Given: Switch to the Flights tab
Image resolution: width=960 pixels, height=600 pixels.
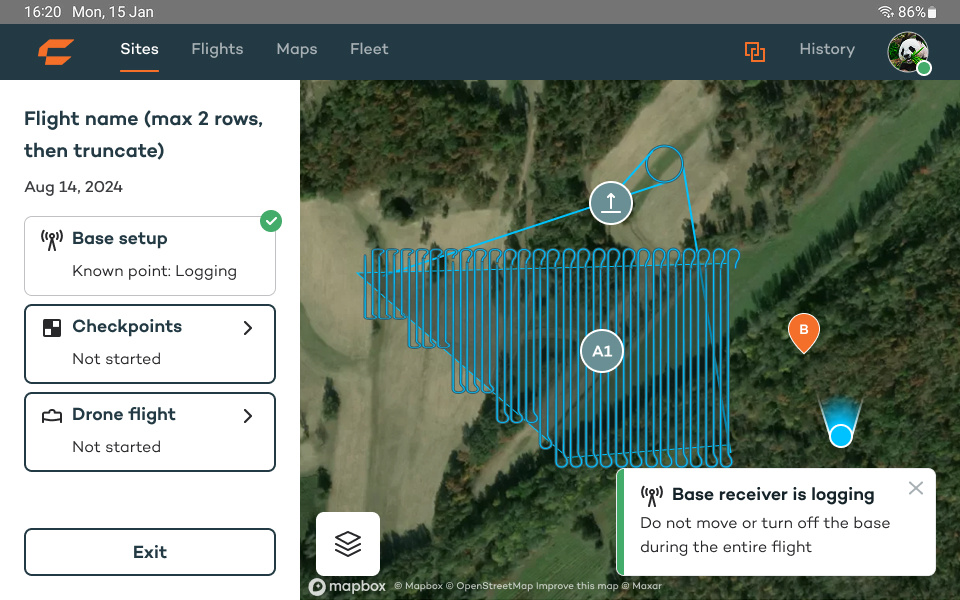Looking at the screenshot, I should pos(217,49).
